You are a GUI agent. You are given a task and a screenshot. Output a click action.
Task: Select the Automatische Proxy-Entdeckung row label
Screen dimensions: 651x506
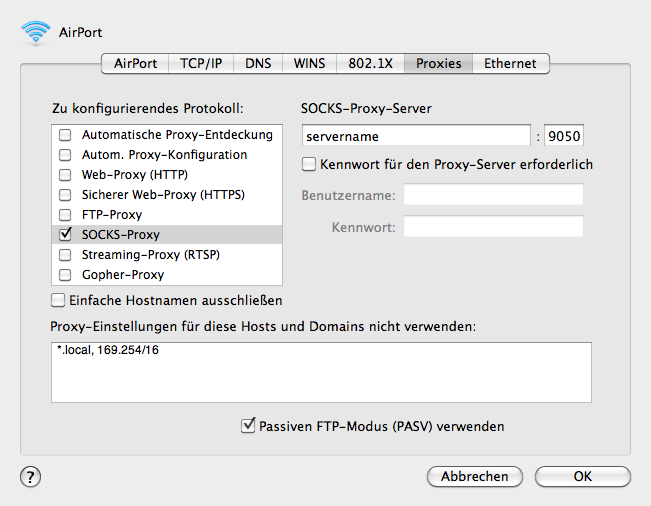coord(177,135)
